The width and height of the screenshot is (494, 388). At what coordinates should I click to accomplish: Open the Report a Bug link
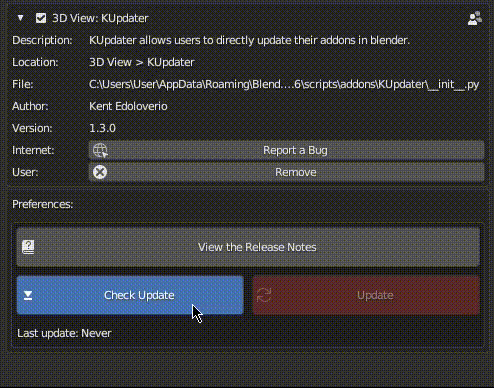(x=287, y=150)
